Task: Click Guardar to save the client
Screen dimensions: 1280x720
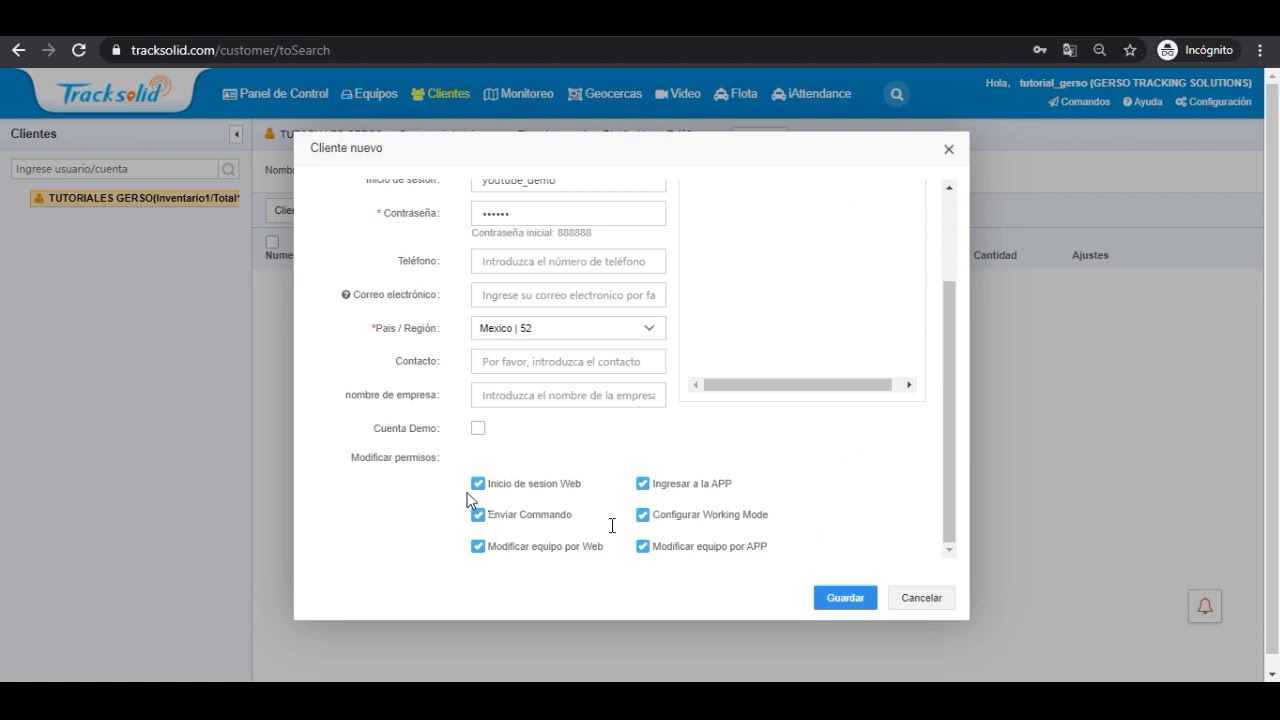Action: (845, 598)
